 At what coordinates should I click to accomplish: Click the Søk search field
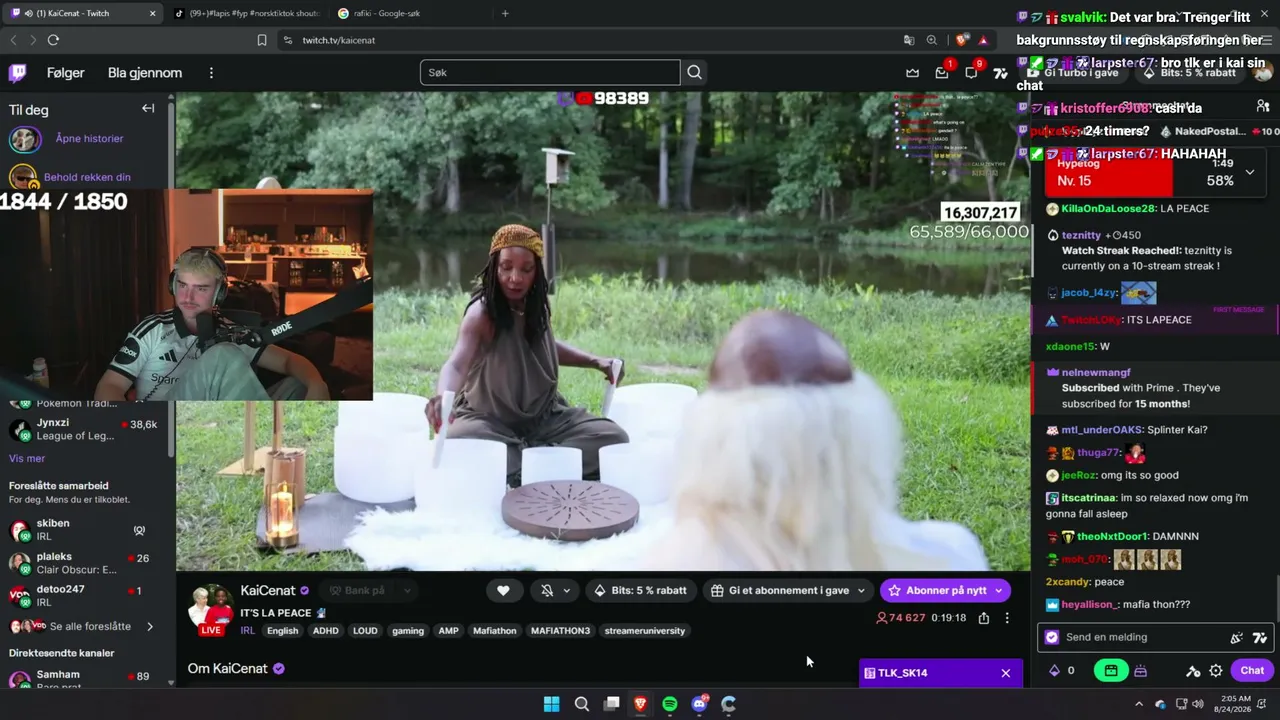pyautogui.click(x=550, y=72)
